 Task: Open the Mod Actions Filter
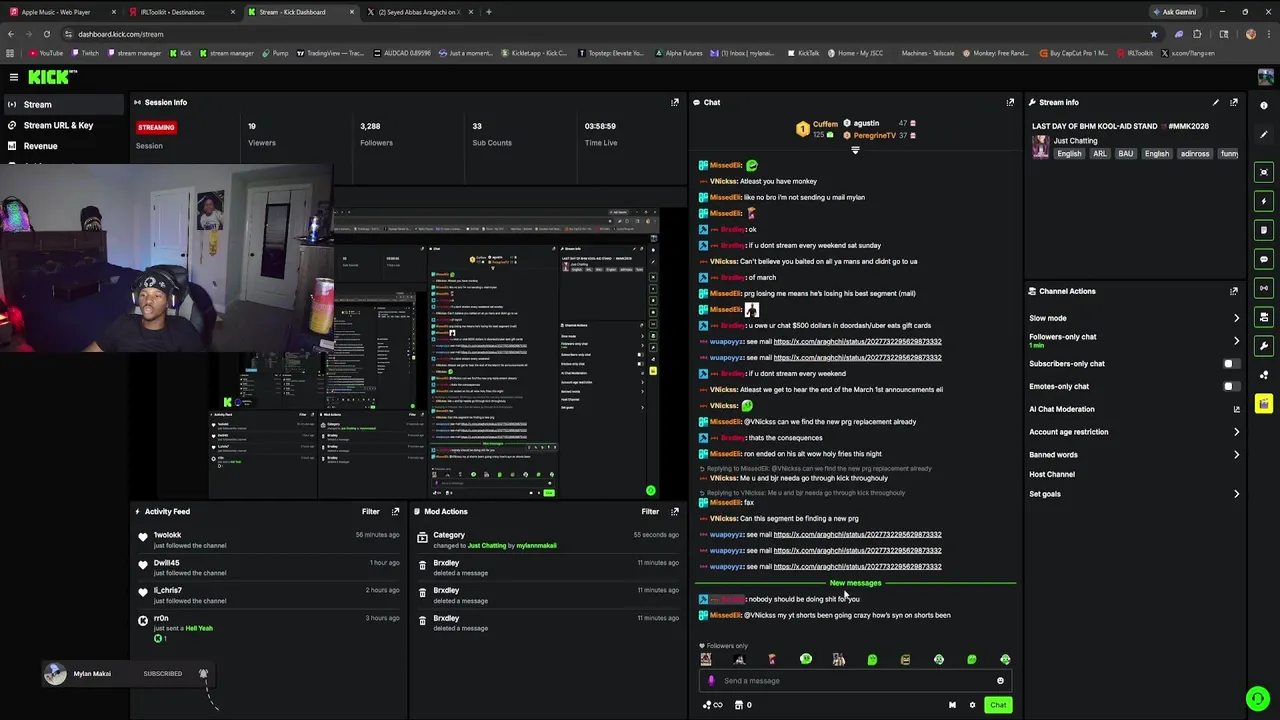(650, 511)
